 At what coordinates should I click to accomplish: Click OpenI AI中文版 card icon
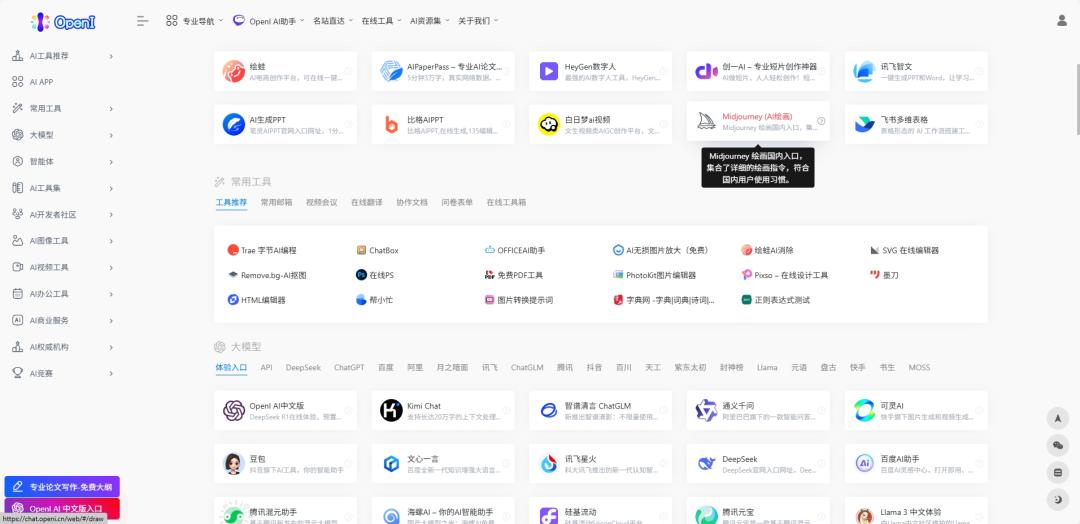pos(233,410)
